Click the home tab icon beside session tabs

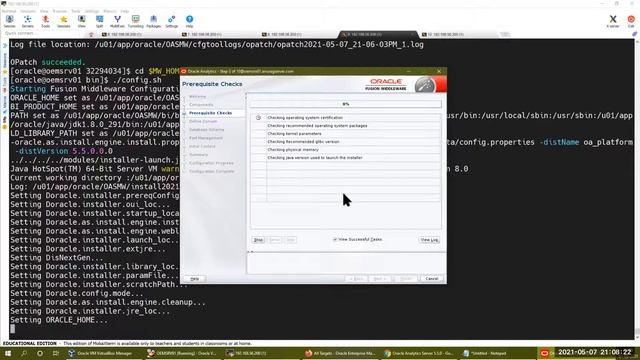(x=91, y=35)
